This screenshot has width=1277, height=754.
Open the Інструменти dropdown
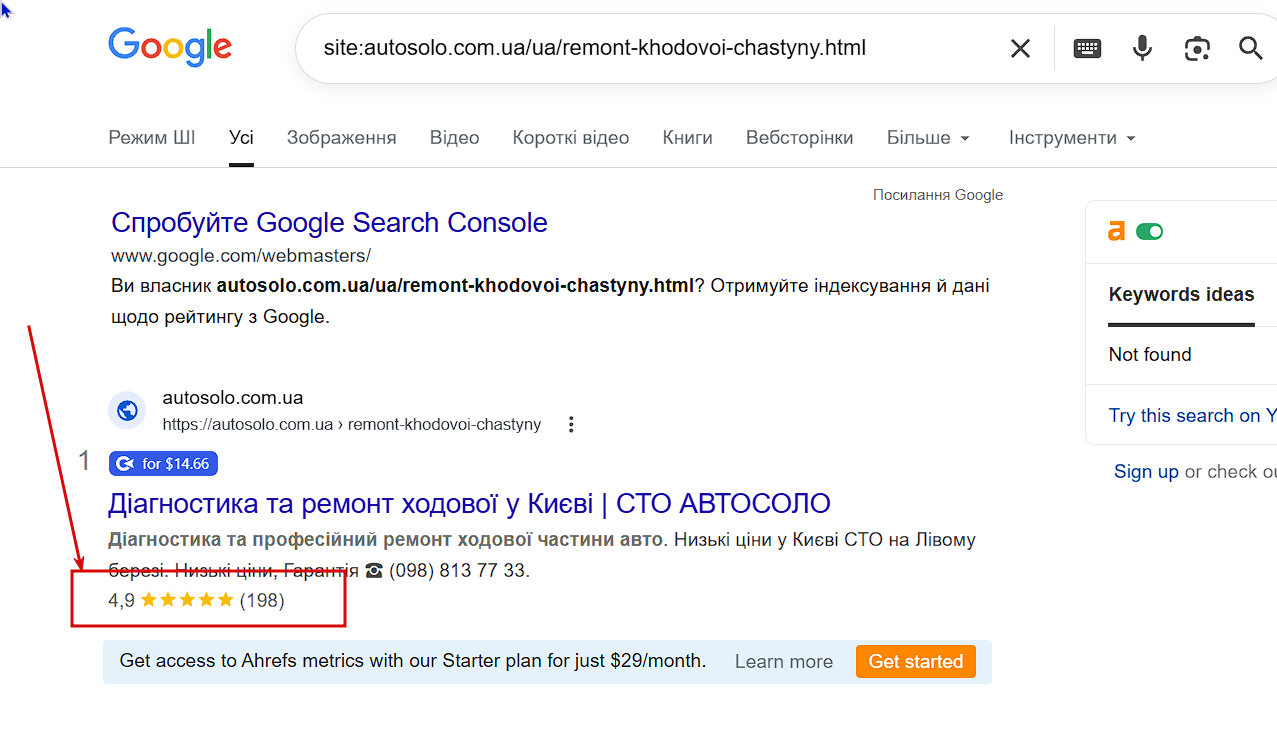point(1073,138)
